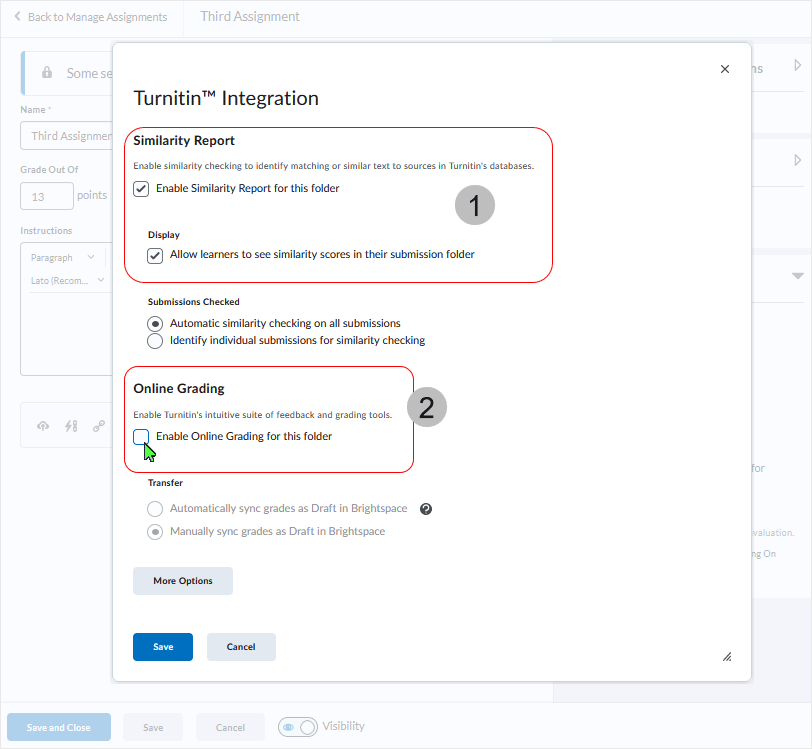The height and width of the screenshot is (749, 812).
Task: Click the background page Cancel button
Action: 230,727
